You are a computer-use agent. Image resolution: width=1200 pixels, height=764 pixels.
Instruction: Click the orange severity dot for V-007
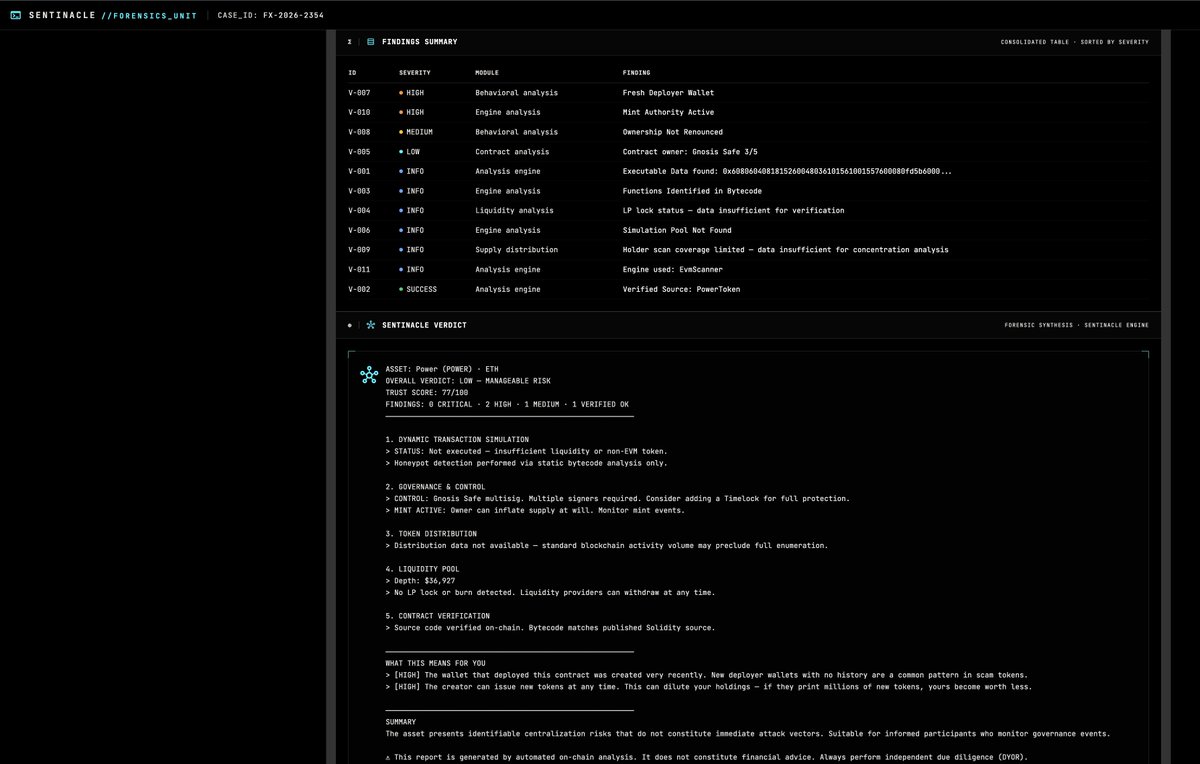401,93
